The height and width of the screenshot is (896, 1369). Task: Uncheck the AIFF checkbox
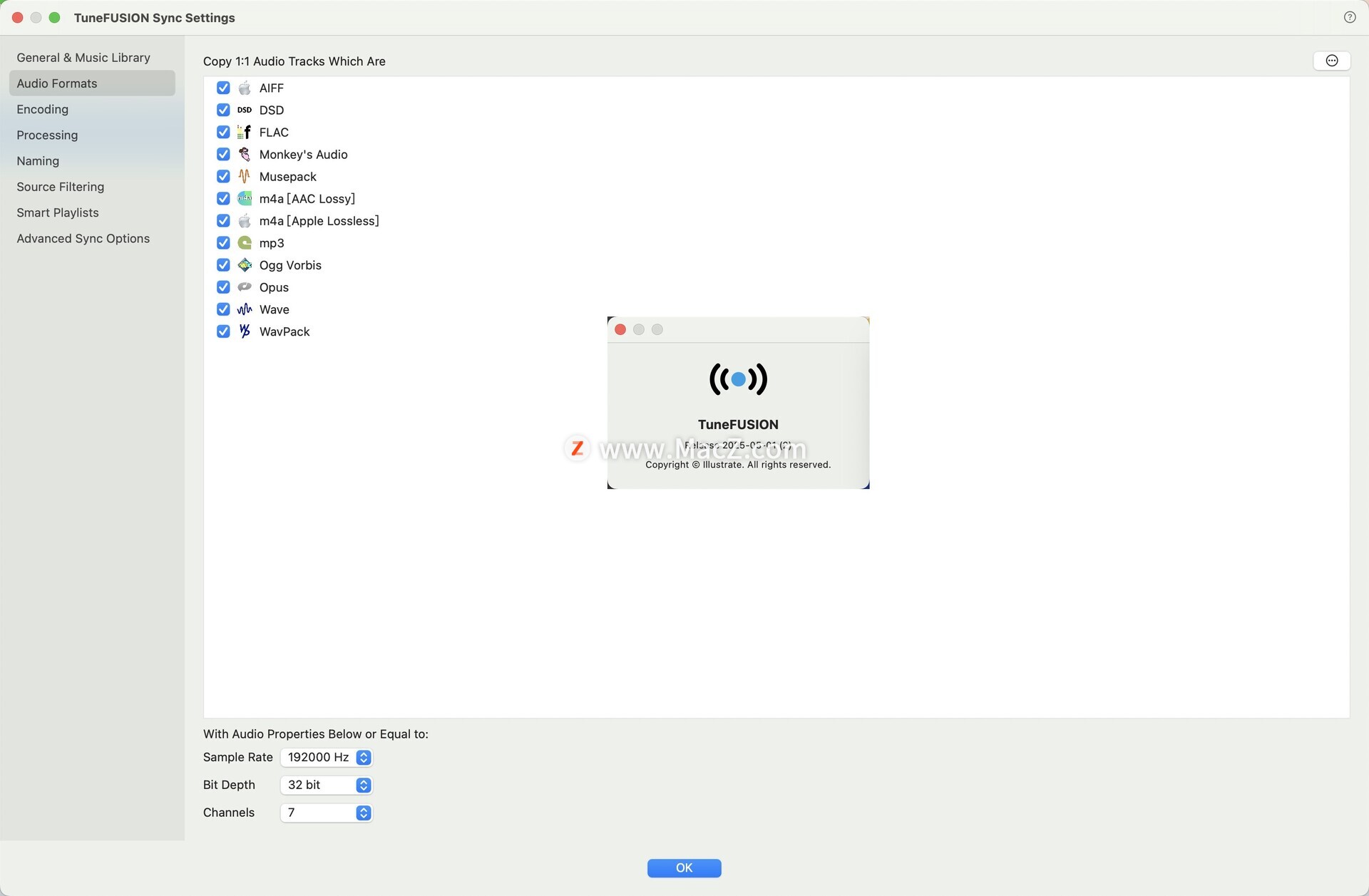223,88
